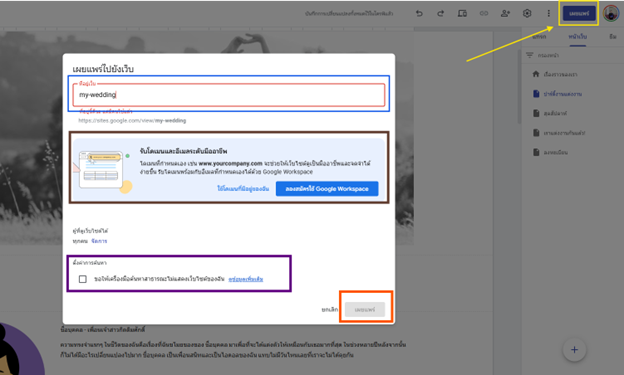Image resolution: width=624 pixels, height=375 pixels.
Task: Click the ใช้โดเมนที่มีอยู่ของฉัน link
Action: [243, 189]
